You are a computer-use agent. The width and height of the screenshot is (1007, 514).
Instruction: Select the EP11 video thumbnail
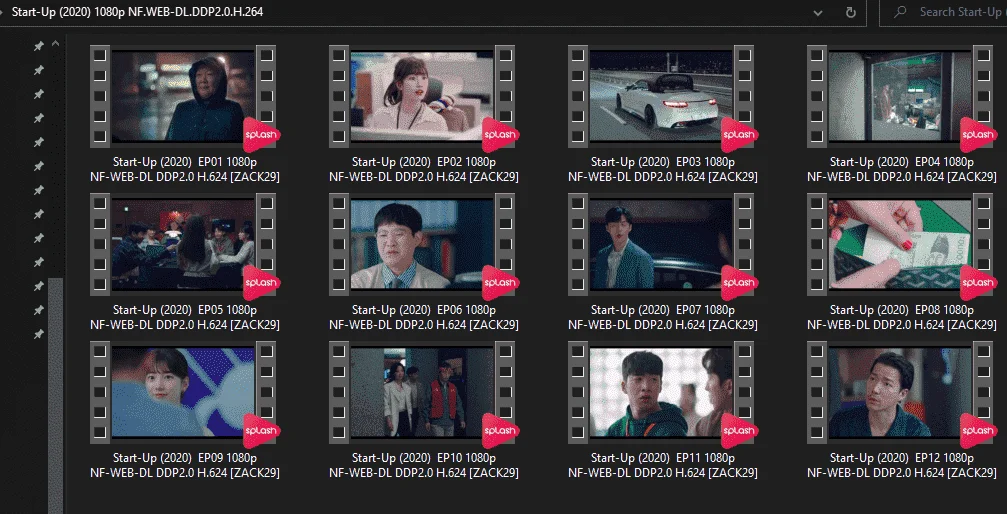click(x=661, y=392)
